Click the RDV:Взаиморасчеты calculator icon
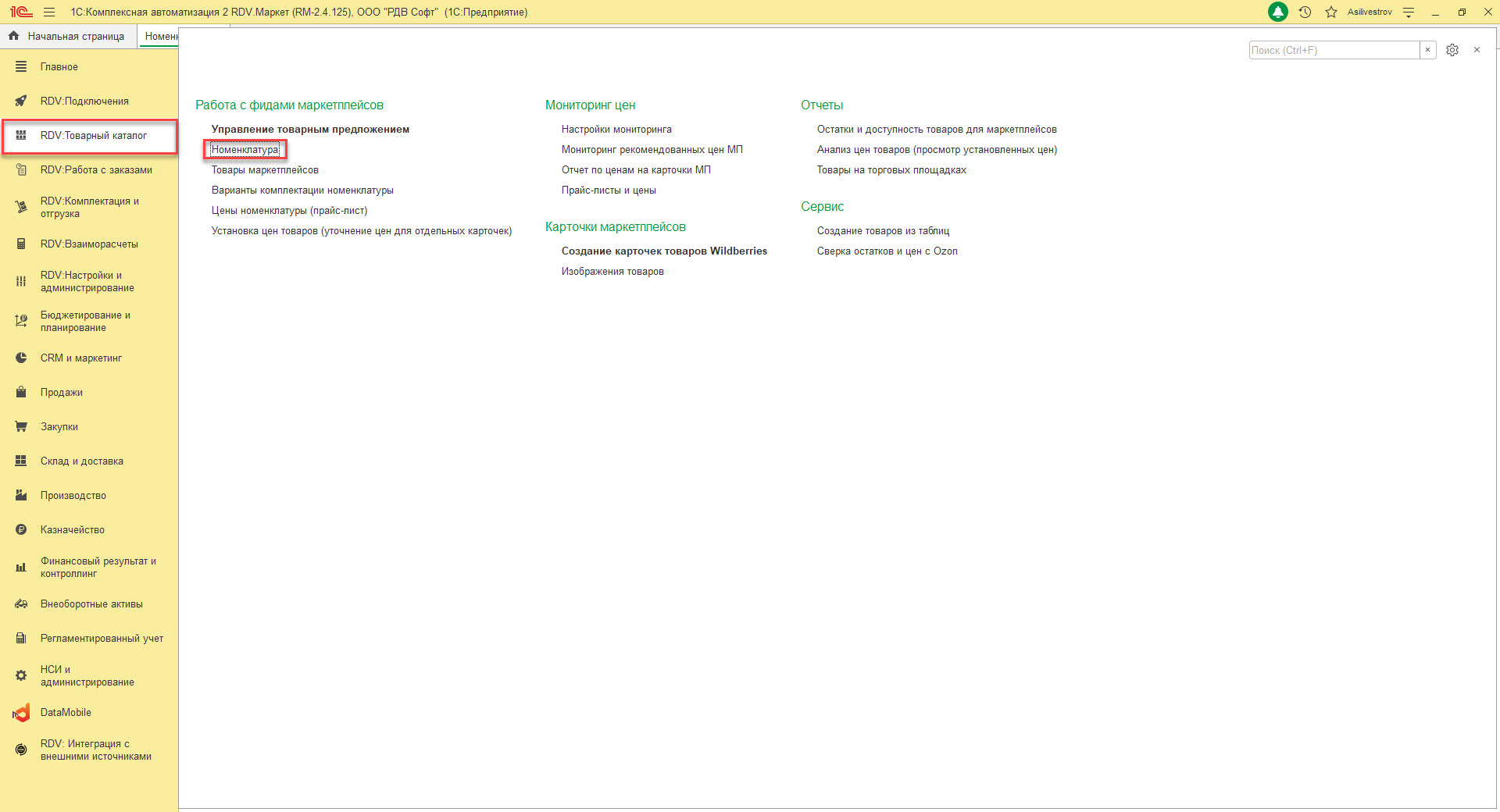Viewport: 1500px width, 812px height. (x=21, y=244)
